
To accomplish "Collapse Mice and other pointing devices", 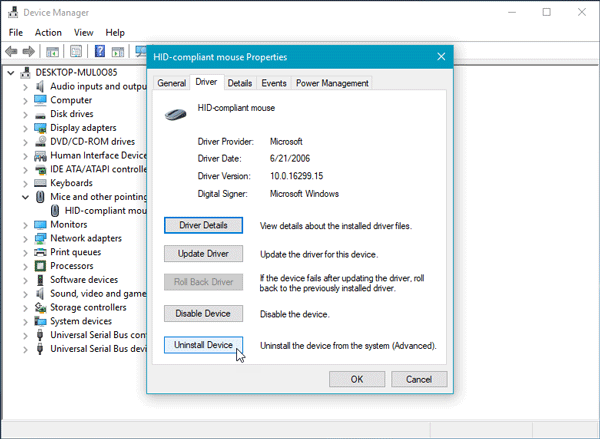I will (25, 197).
